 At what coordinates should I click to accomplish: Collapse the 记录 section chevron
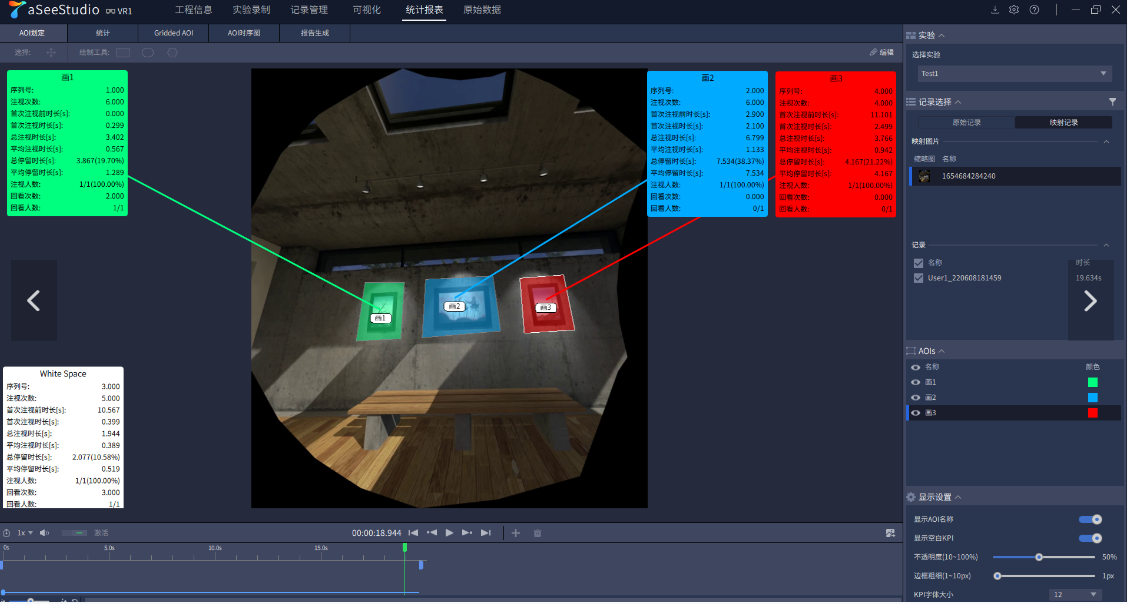[1106, 245]
